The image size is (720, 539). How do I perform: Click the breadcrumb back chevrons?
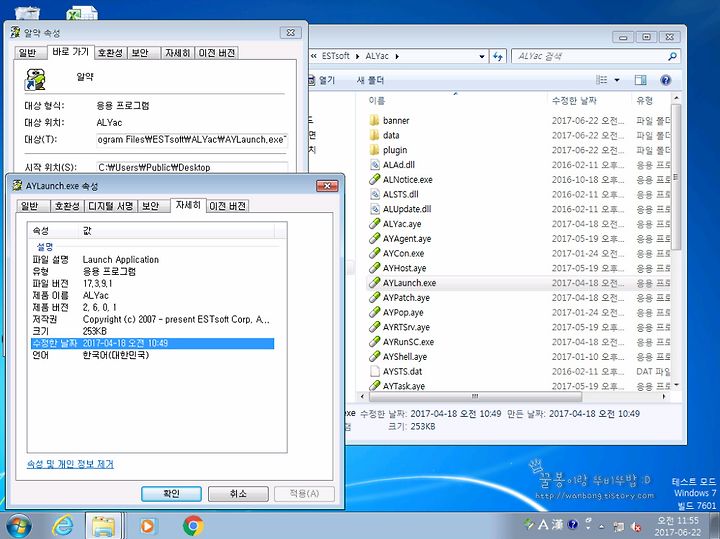pyautogui.click(x=314, y=56)
